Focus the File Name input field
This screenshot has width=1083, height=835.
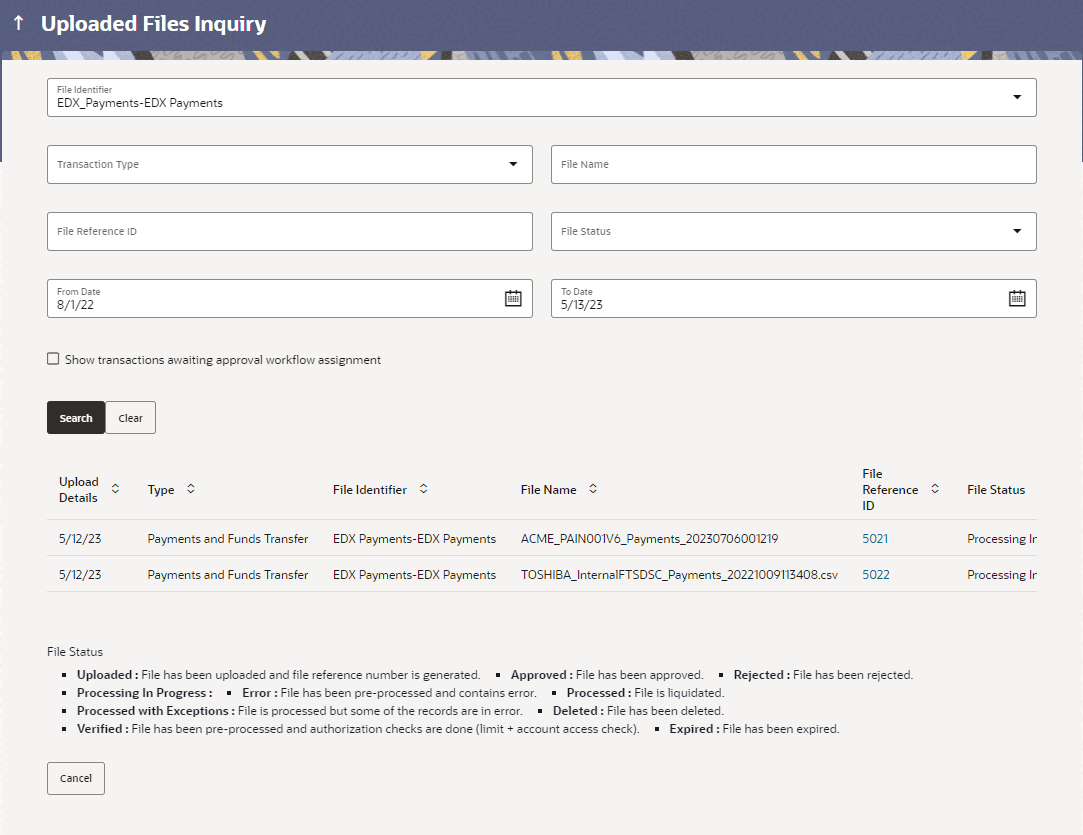point(794,164)
